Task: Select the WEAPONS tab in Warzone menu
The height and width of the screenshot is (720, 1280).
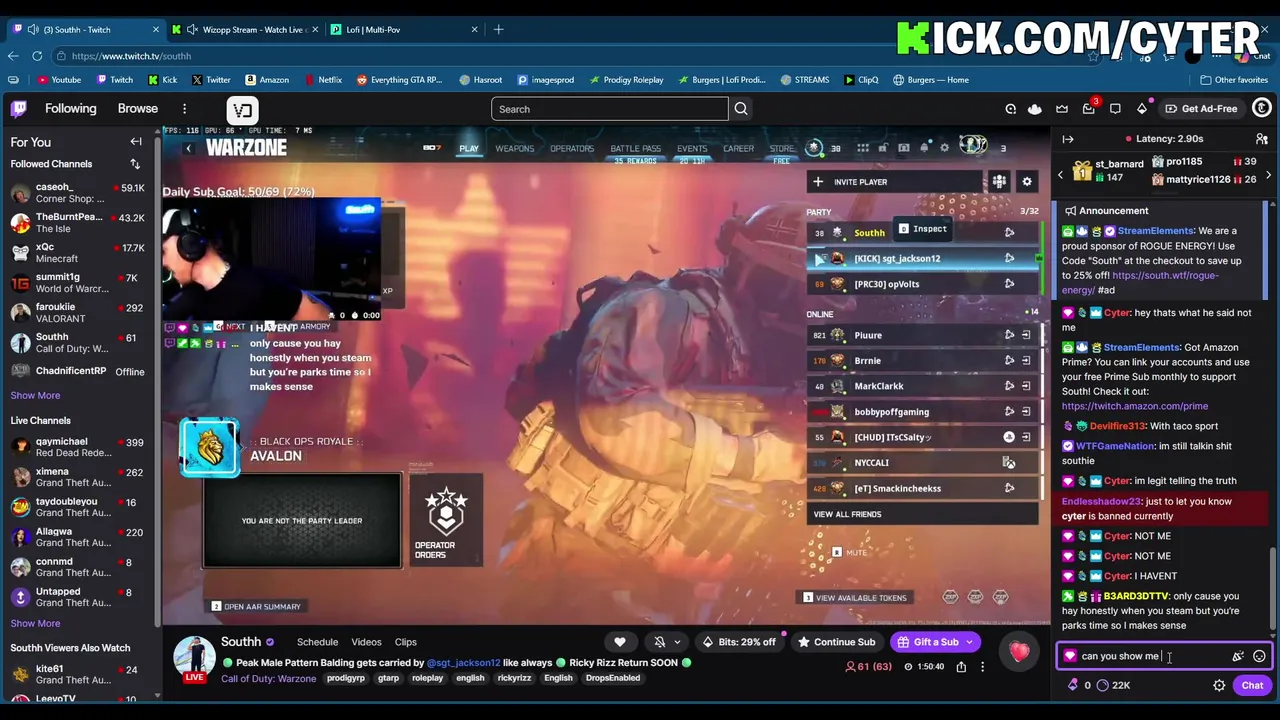Action: [x=515, y=148]
